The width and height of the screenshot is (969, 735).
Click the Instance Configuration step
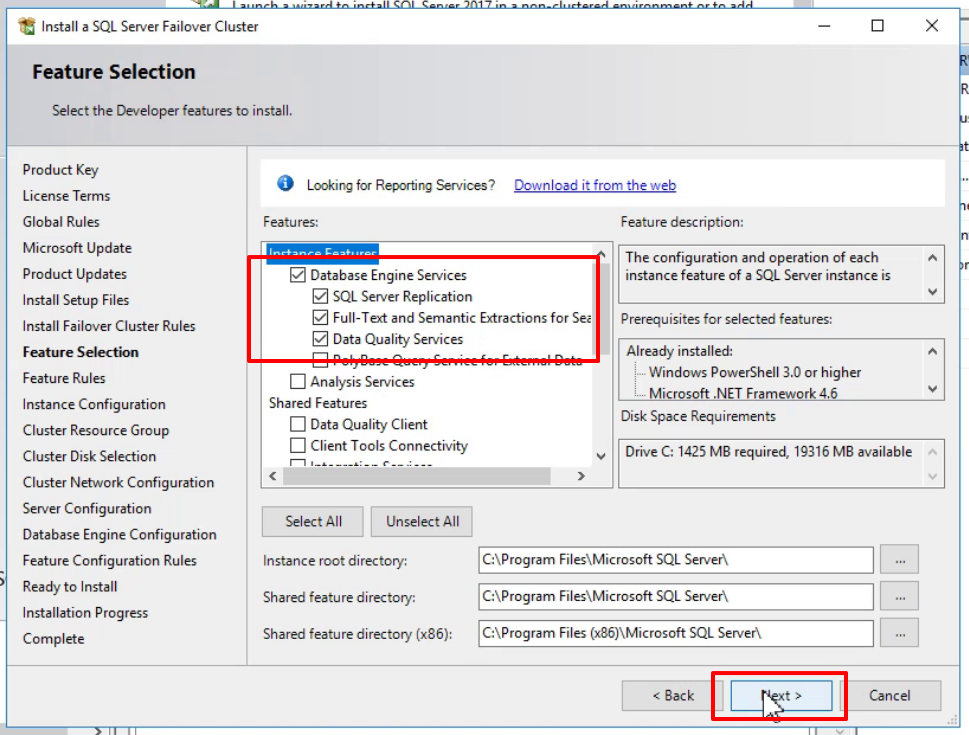(x=94, y=404)
